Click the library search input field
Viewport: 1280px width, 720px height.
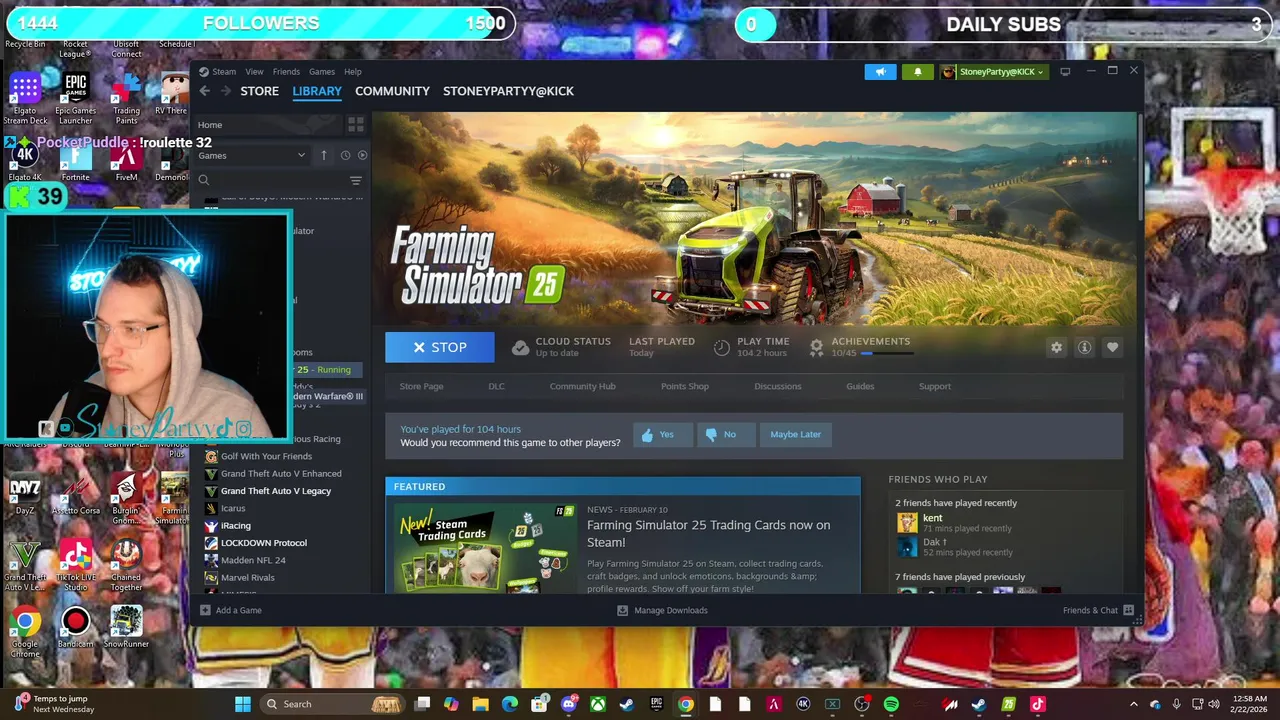coord(276,180)
